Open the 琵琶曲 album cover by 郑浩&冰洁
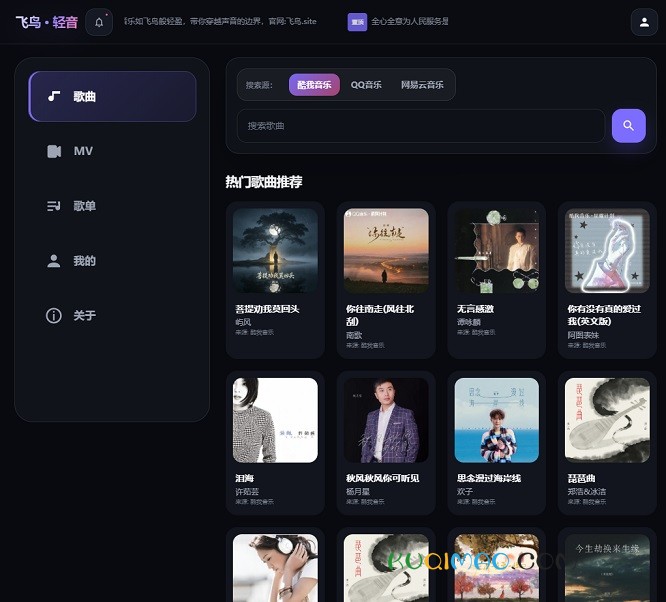This screenshot has height=602, width=666. point(607,420)
